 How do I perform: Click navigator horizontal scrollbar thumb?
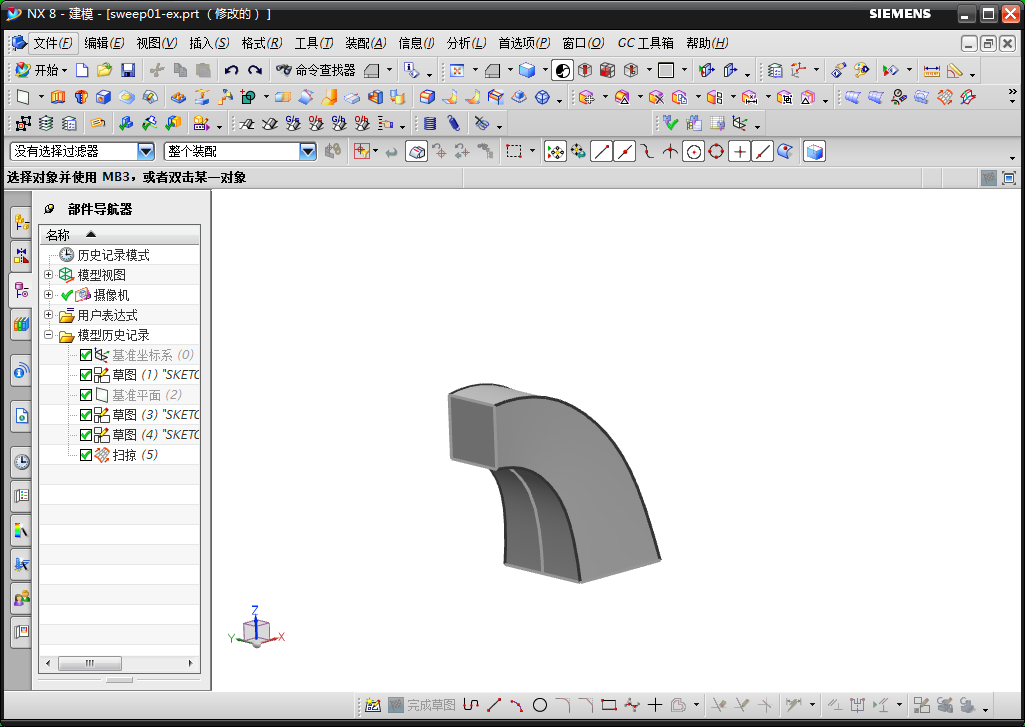(x=90, y=664)
